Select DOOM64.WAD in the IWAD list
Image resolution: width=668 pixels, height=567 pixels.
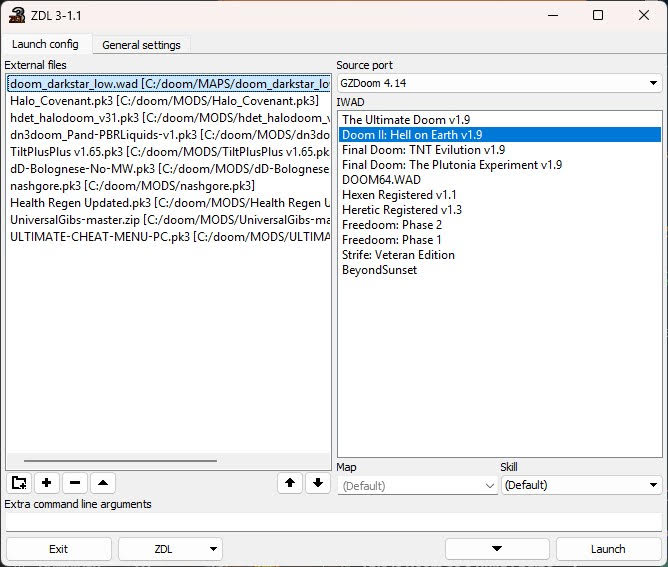click(500, 180)
